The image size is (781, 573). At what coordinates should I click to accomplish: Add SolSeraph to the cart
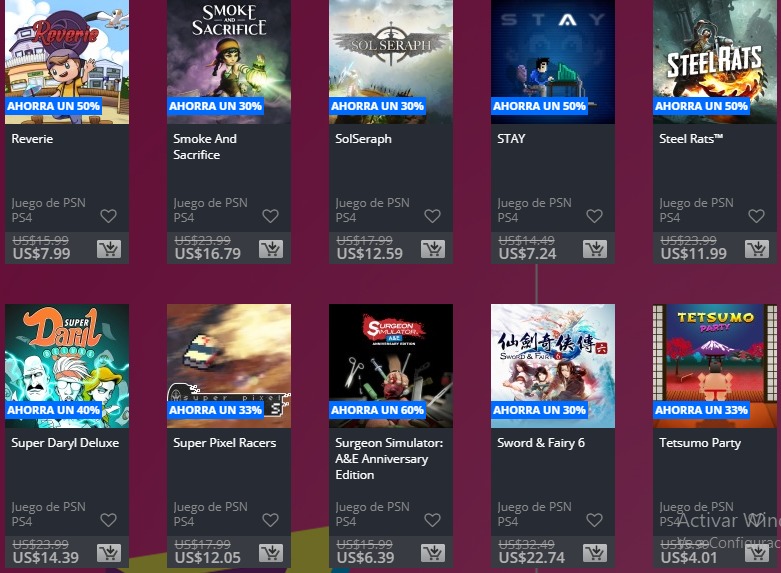(x=433, y=248)
